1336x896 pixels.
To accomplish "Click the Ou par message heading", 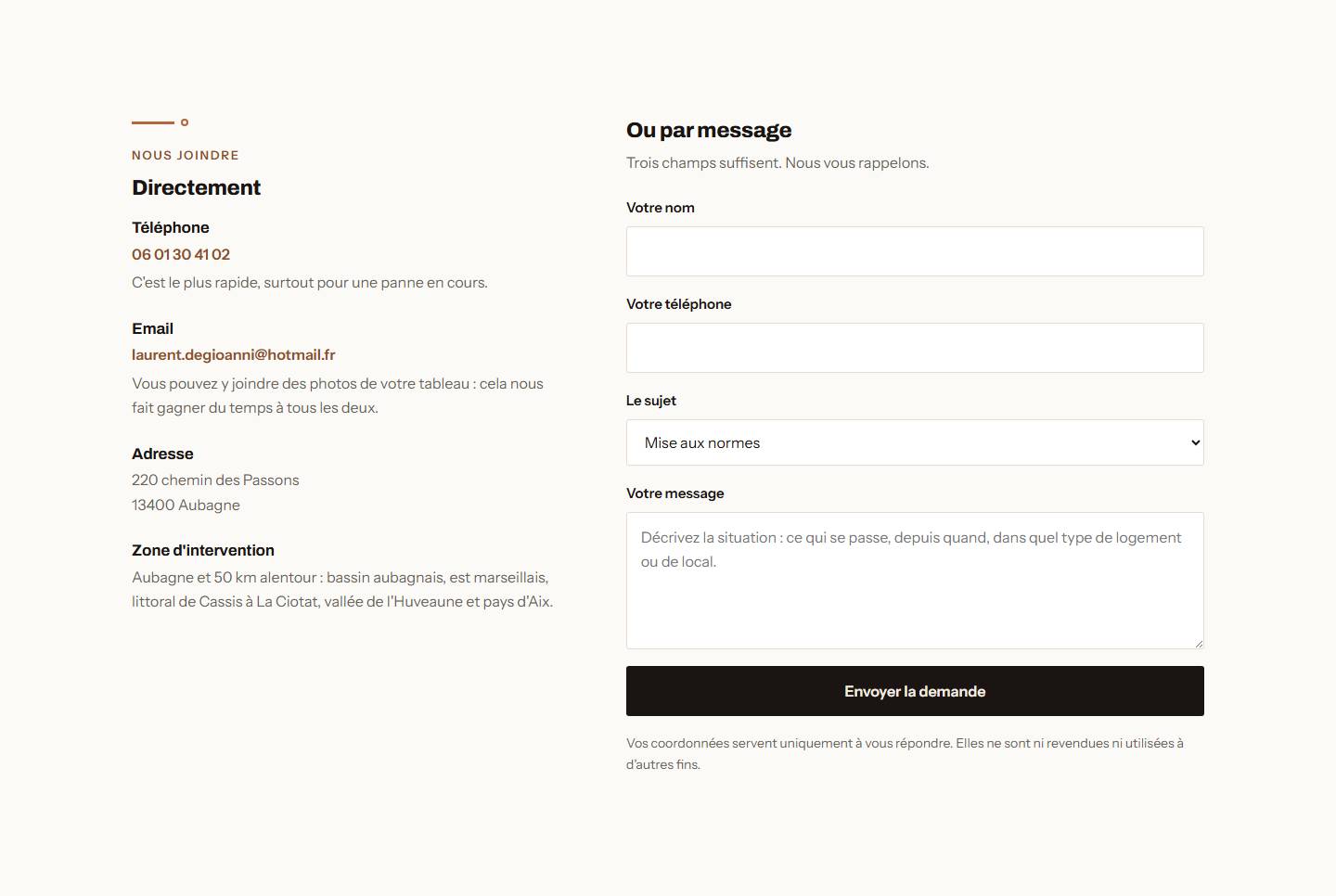I will point(709,130).
